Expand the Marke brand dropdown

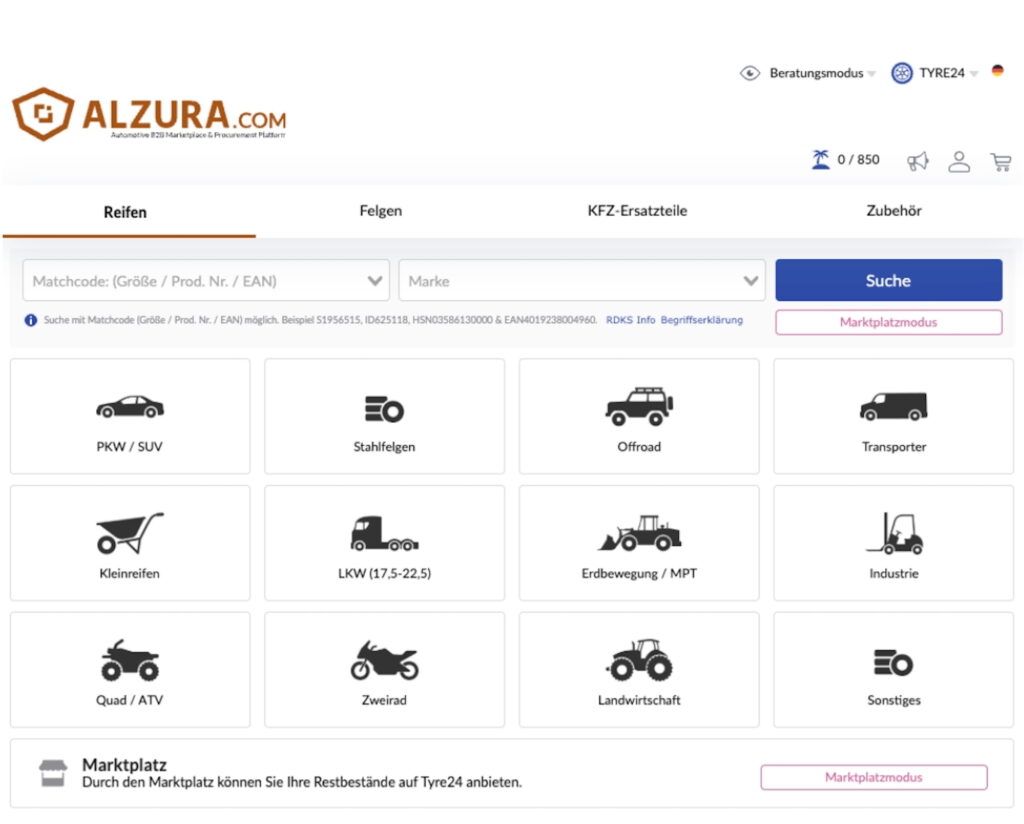coord(582,281)
